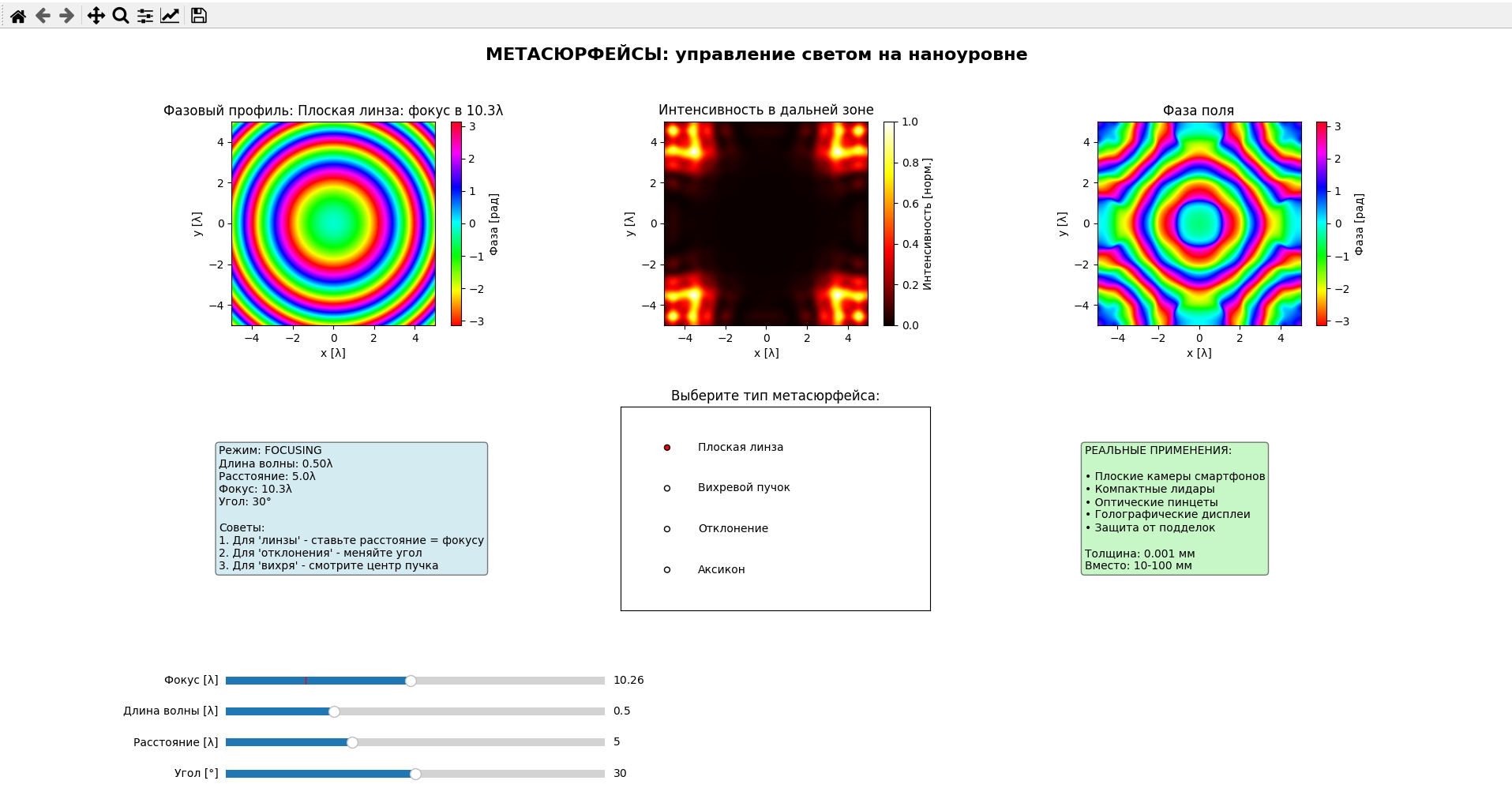1512x803 pixels.
Task: Click the Фокус slider handle
Action: [411, 681]
